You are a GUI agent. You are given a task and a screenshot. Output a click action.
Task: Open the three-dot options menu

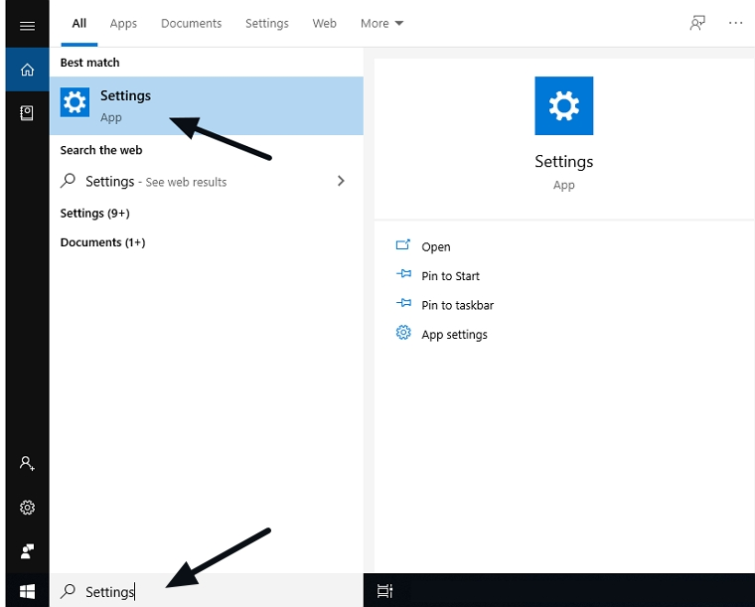[737, 24]
